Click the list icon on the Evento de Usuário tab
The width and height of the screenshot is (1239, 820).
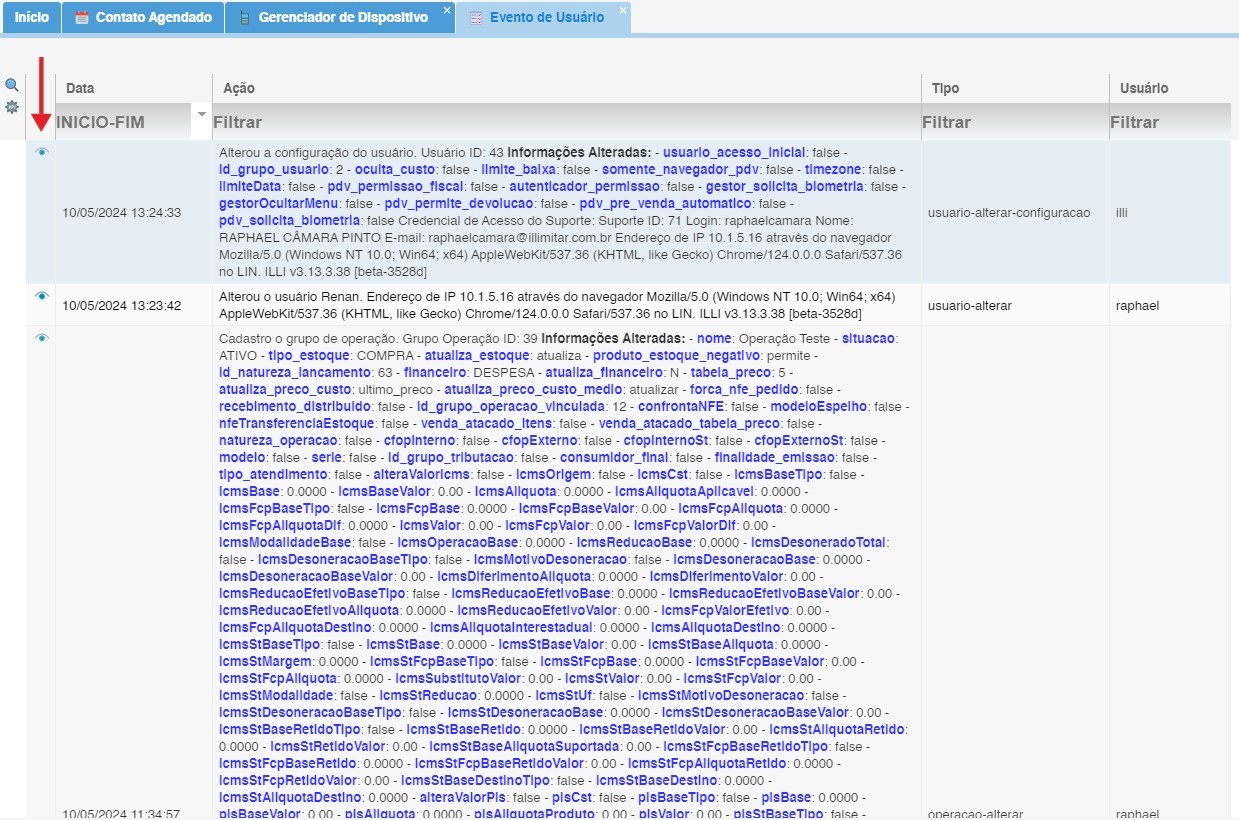[476, 17]
